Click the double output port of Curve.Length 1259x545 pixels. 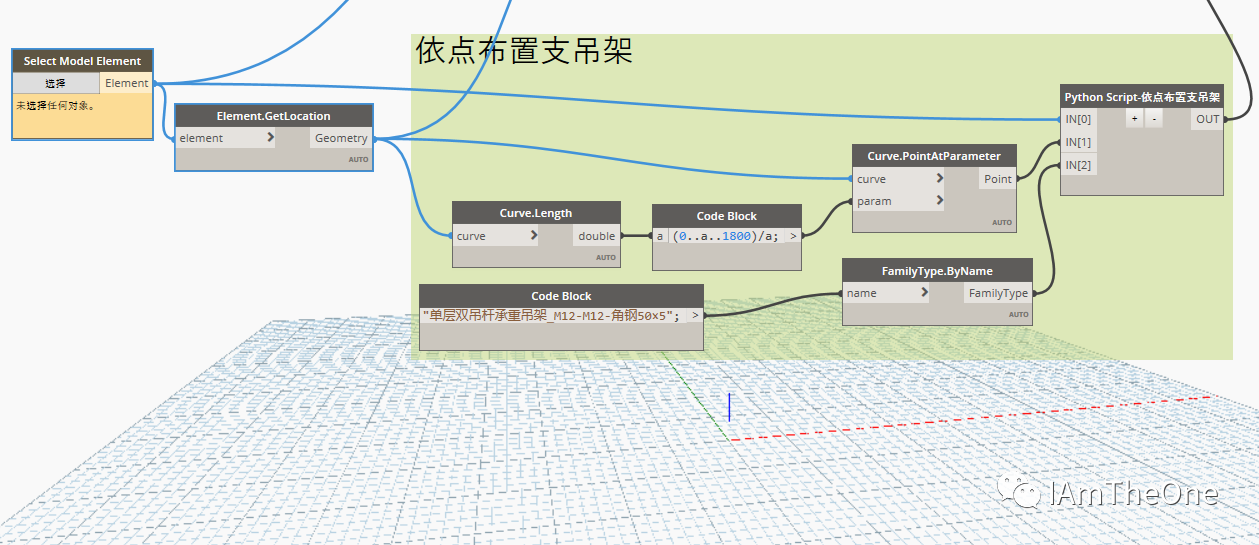click(597, 236)
